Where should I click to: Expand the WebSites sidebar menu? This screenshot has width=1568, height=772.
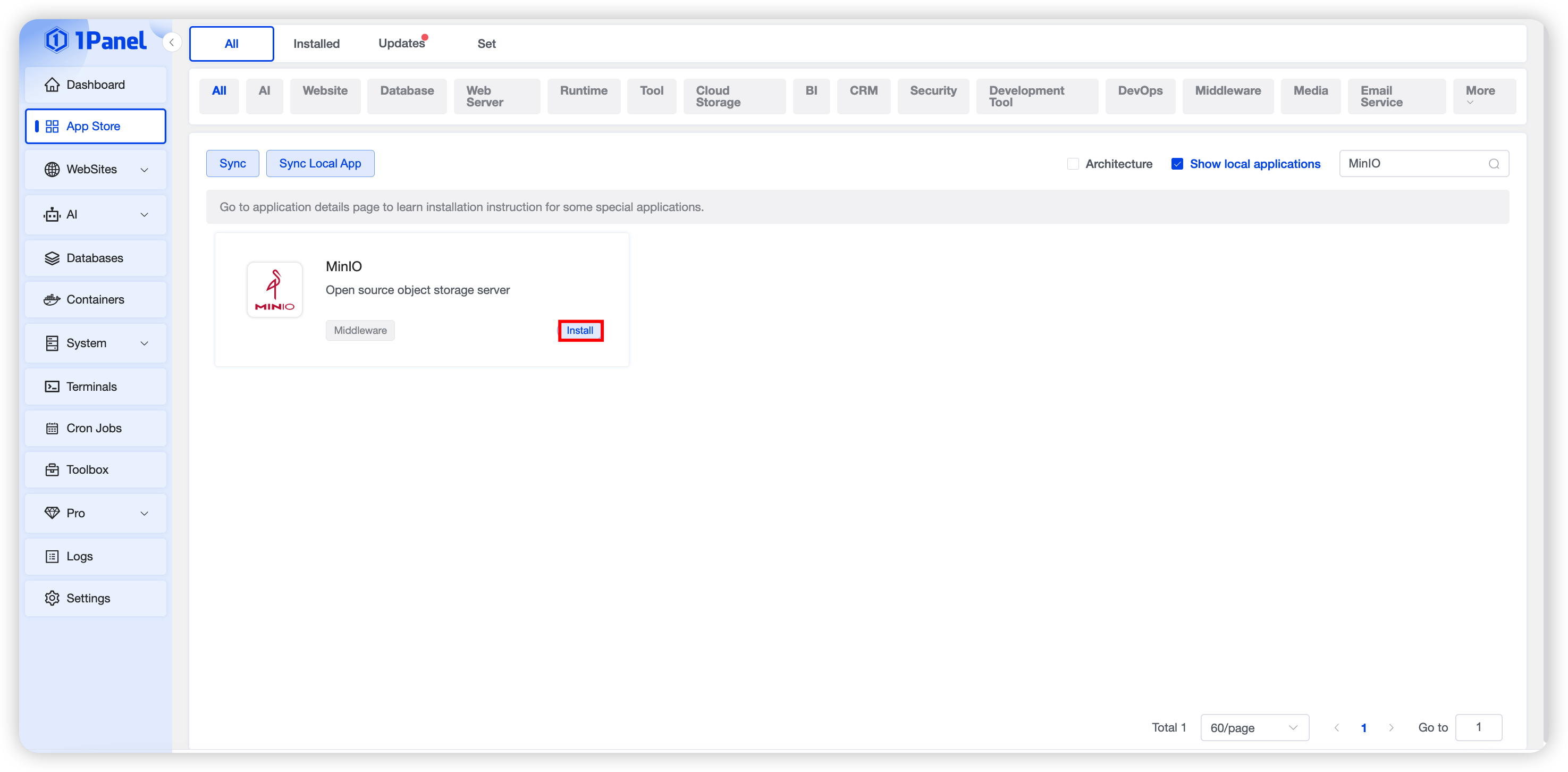pos(144,170)
